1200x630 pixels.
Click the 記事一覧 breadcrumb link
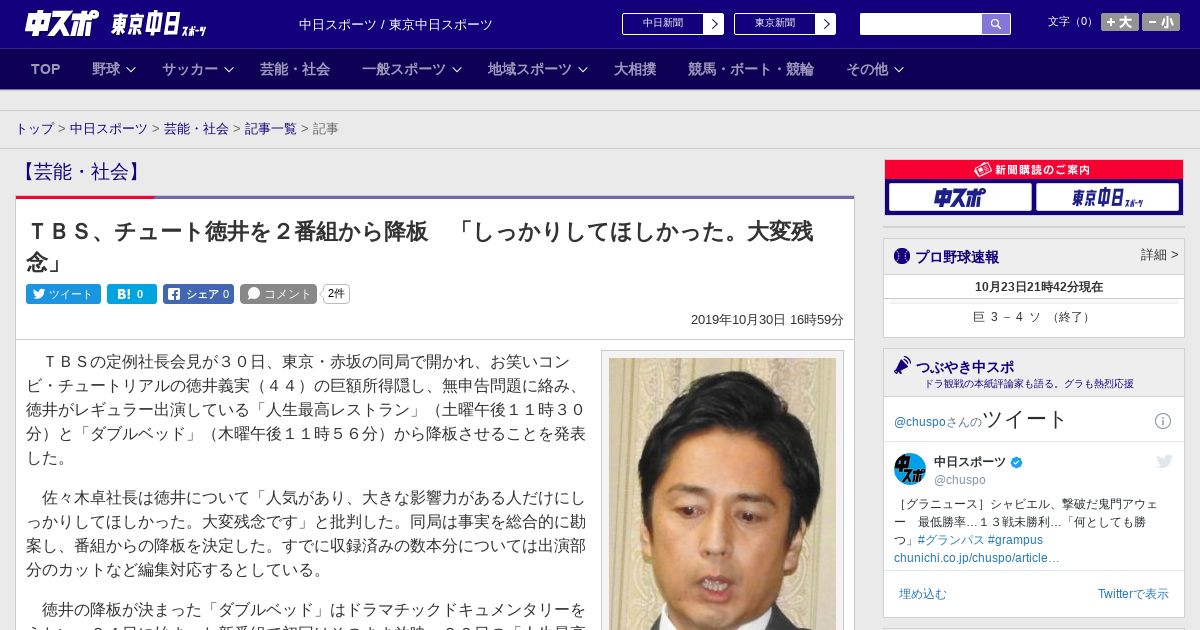(x=271, y=129)
